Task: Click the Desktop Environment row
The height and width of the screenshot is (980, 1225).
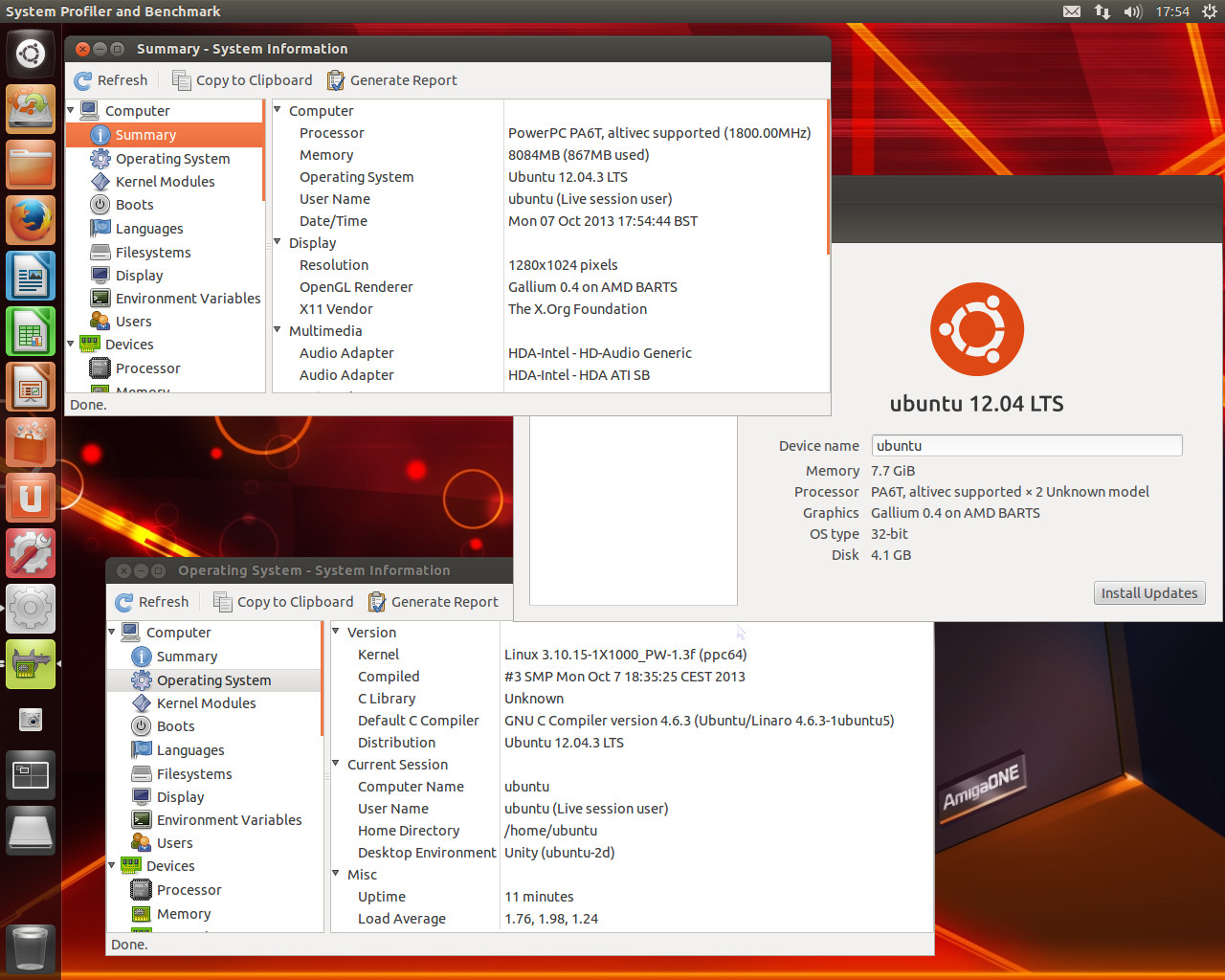Action: (x=632, y=853)
